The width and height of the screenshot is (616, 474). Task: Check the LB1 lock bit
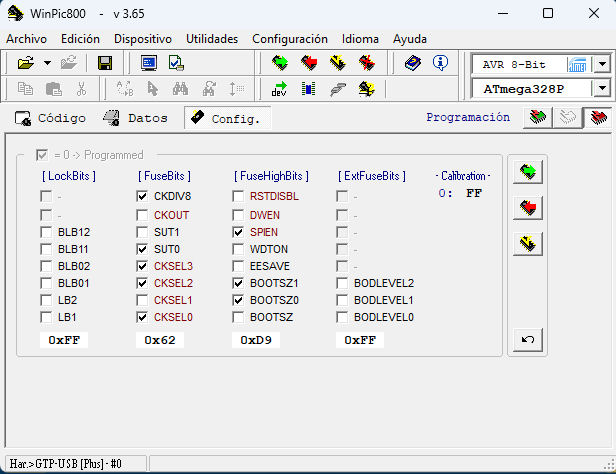[x=46, y=317]
